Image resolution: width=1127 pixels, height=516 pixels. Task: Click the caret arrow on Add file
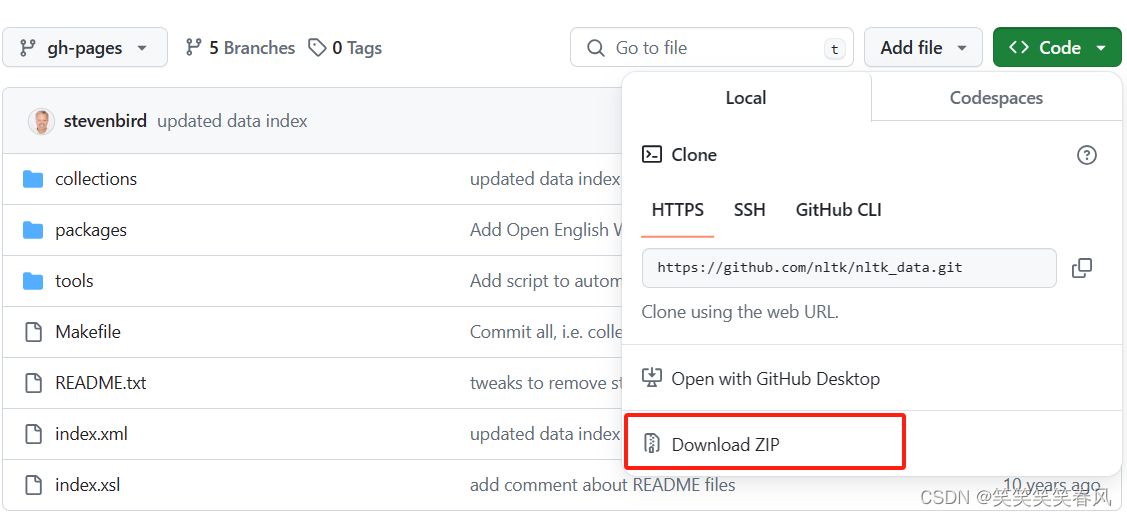tap(961, 48)
